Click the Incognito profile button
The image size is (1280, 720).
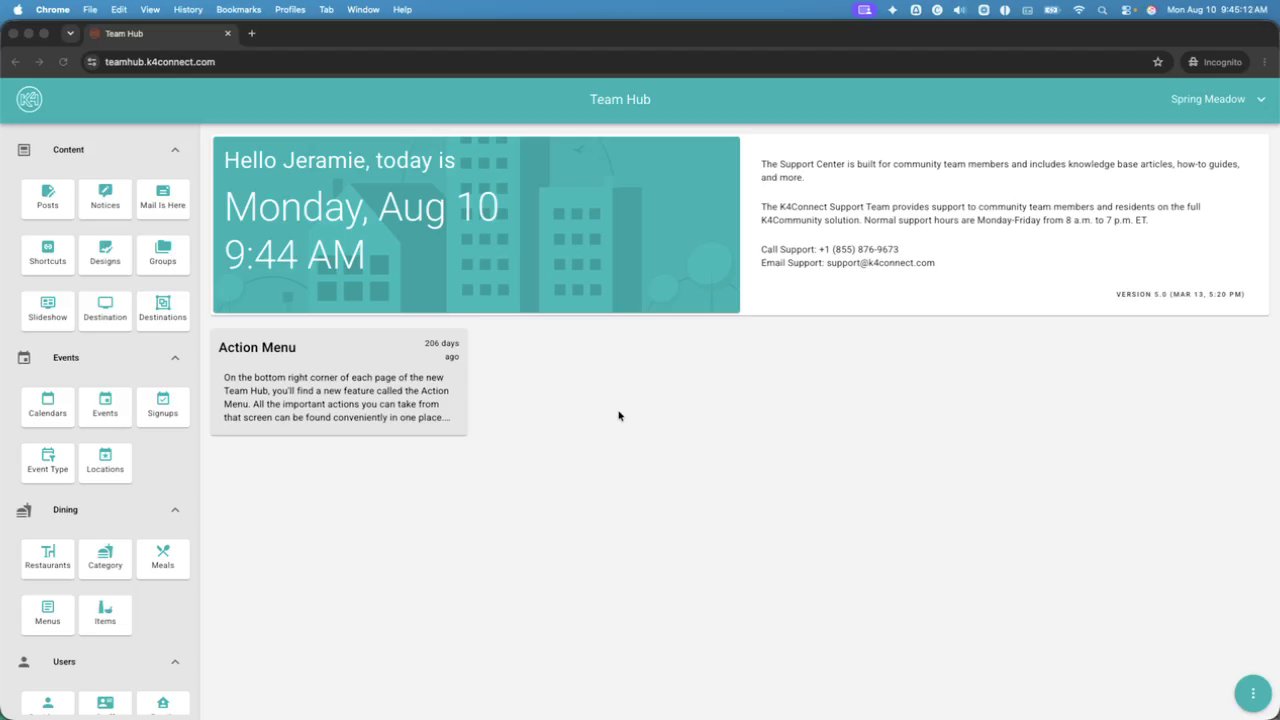(1215, 62)
